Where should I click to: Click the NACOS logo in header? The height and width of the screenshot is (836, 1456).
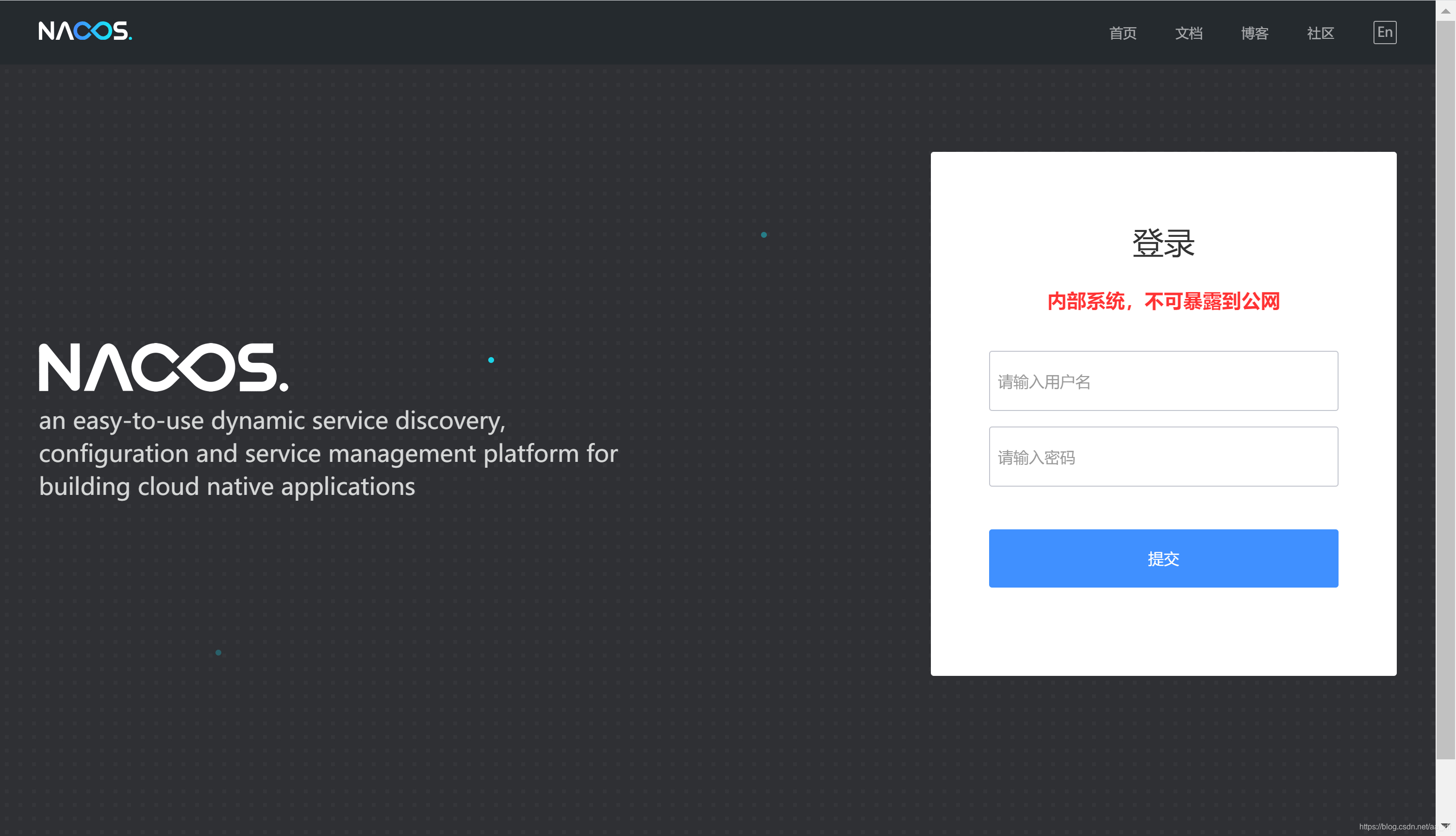[85, 31]
